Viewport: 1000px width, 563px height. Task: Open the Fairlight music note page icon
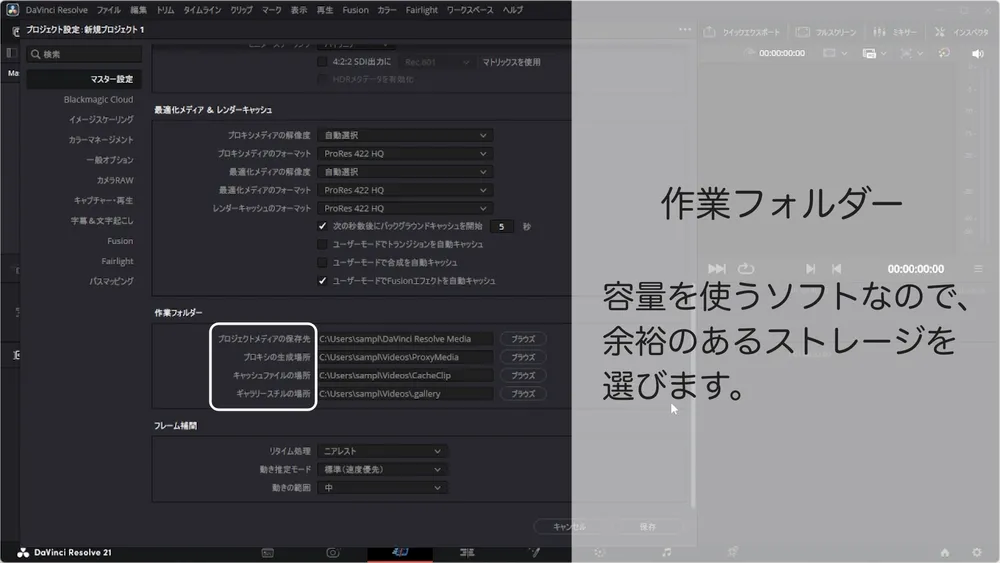click(666, 552)
